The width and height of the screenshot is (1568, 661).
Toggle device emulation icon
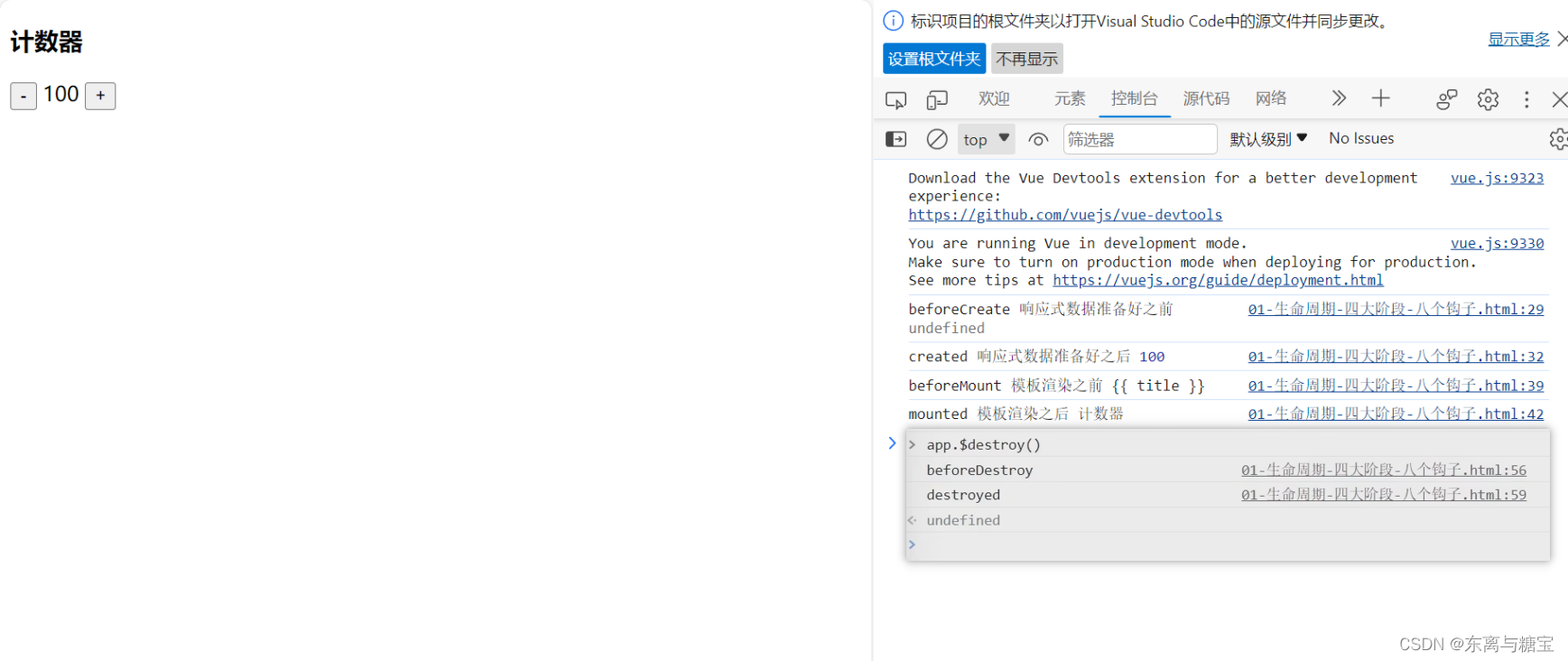click(x=937, y=99)
